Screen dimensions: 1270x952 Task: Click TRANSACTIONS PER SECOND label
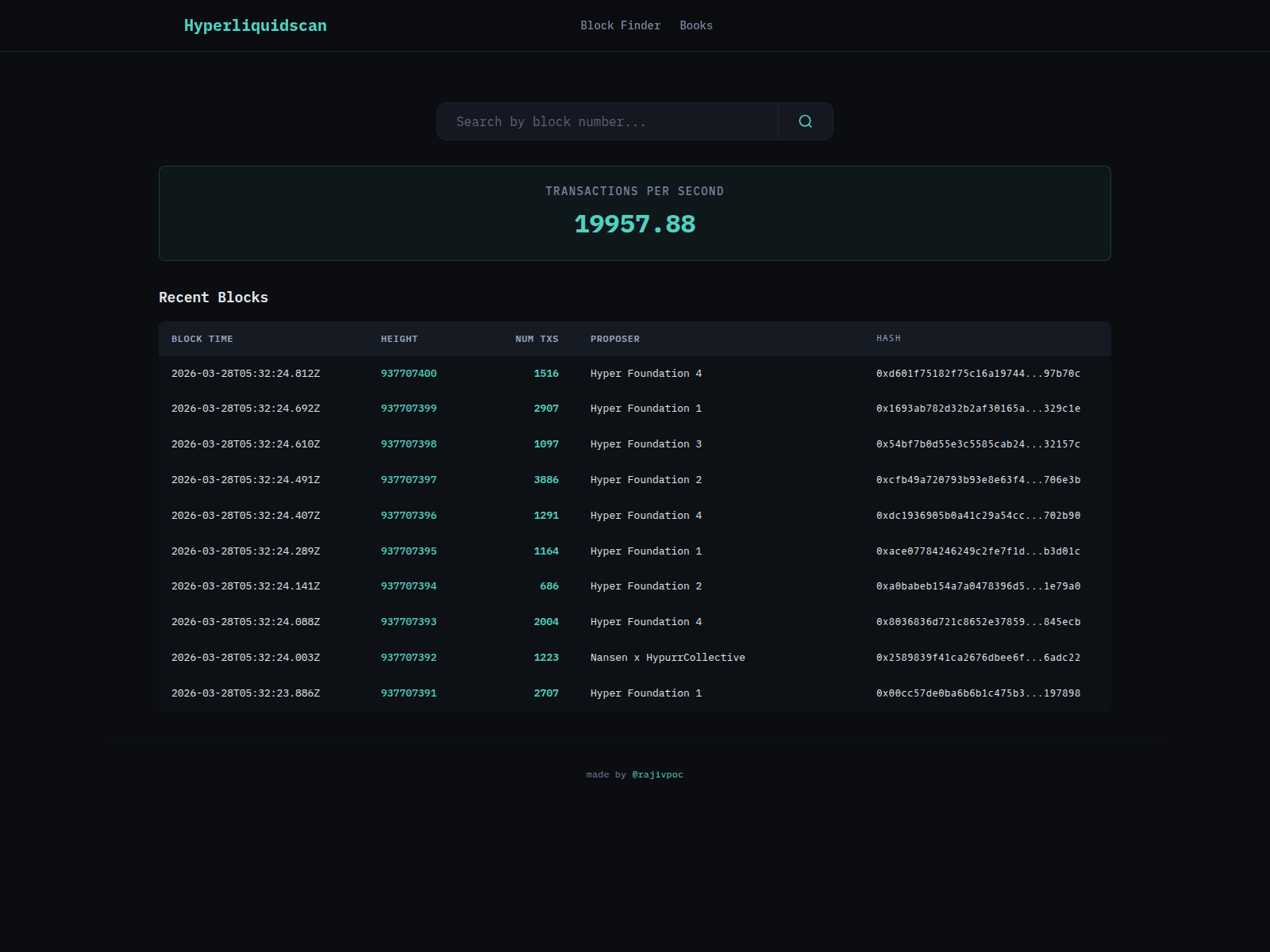[x=635, y=191]
